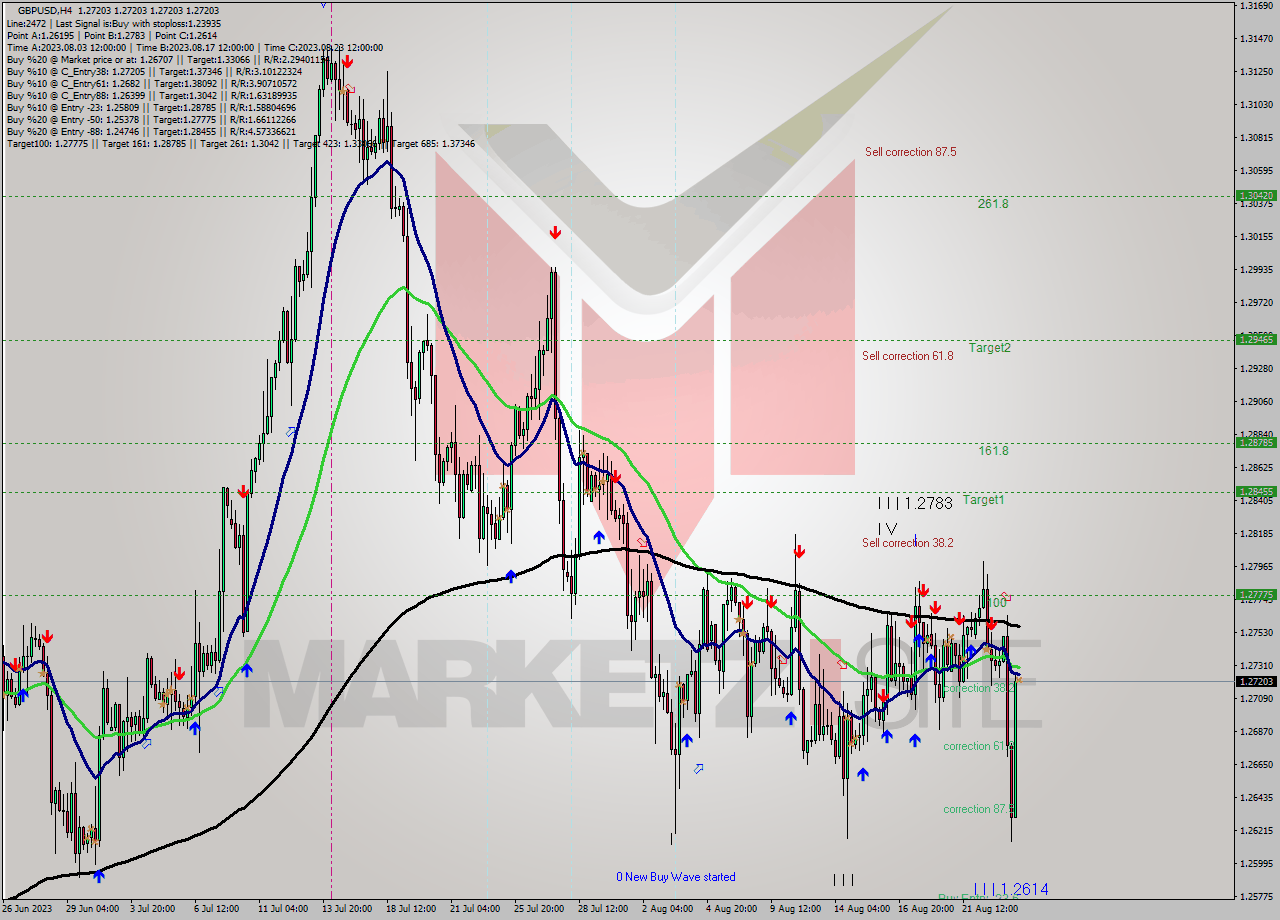
Task: Click the 1.29280 price axis value
Action: 1256,369
